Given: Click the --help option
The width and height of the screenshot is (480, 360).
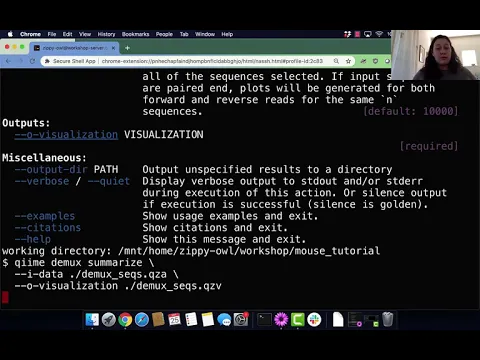Looking at the screenshot, I should [x=33, y=239].
